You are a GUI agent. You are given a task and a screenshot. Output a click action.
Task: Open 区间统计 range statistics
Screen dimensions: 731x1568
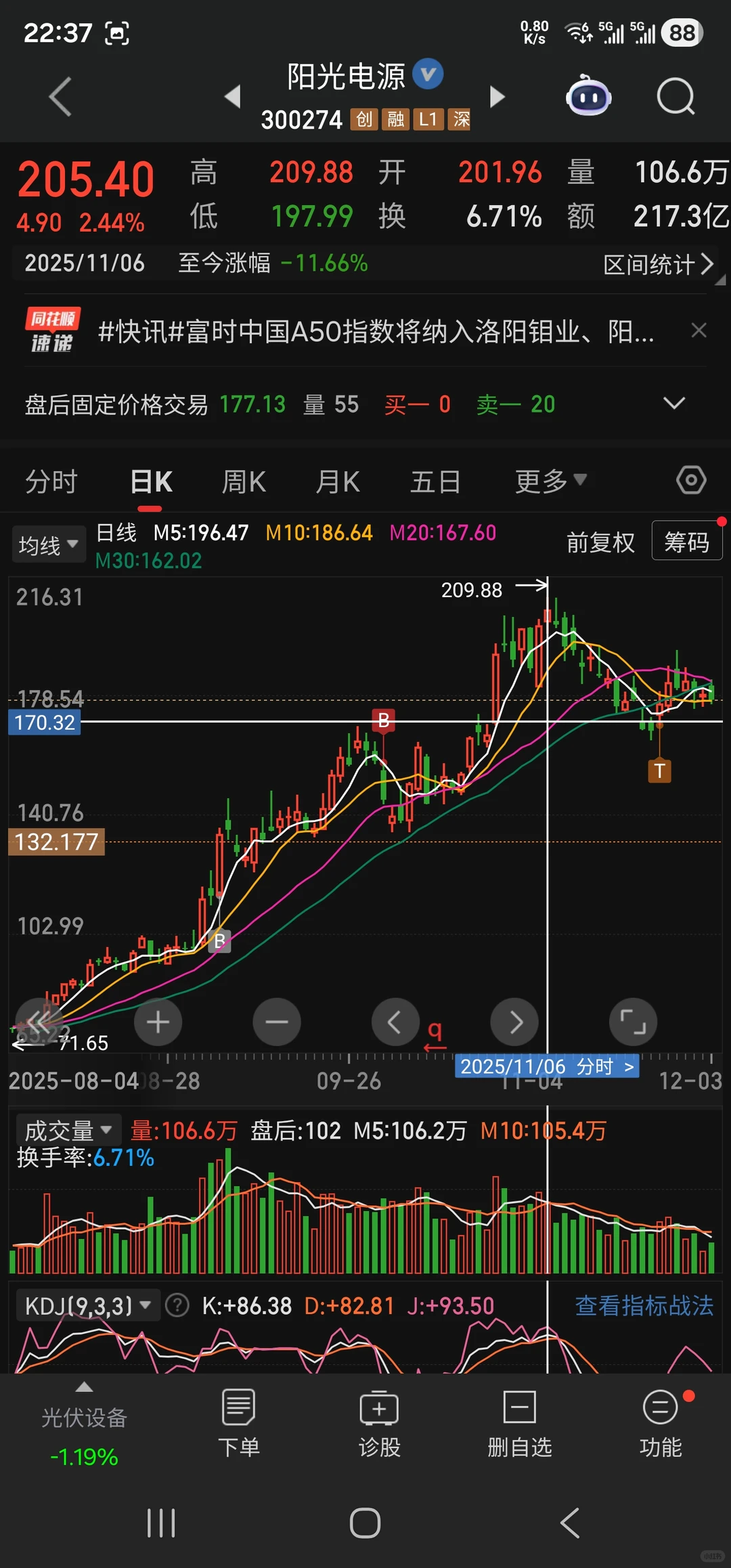point(658,264)
